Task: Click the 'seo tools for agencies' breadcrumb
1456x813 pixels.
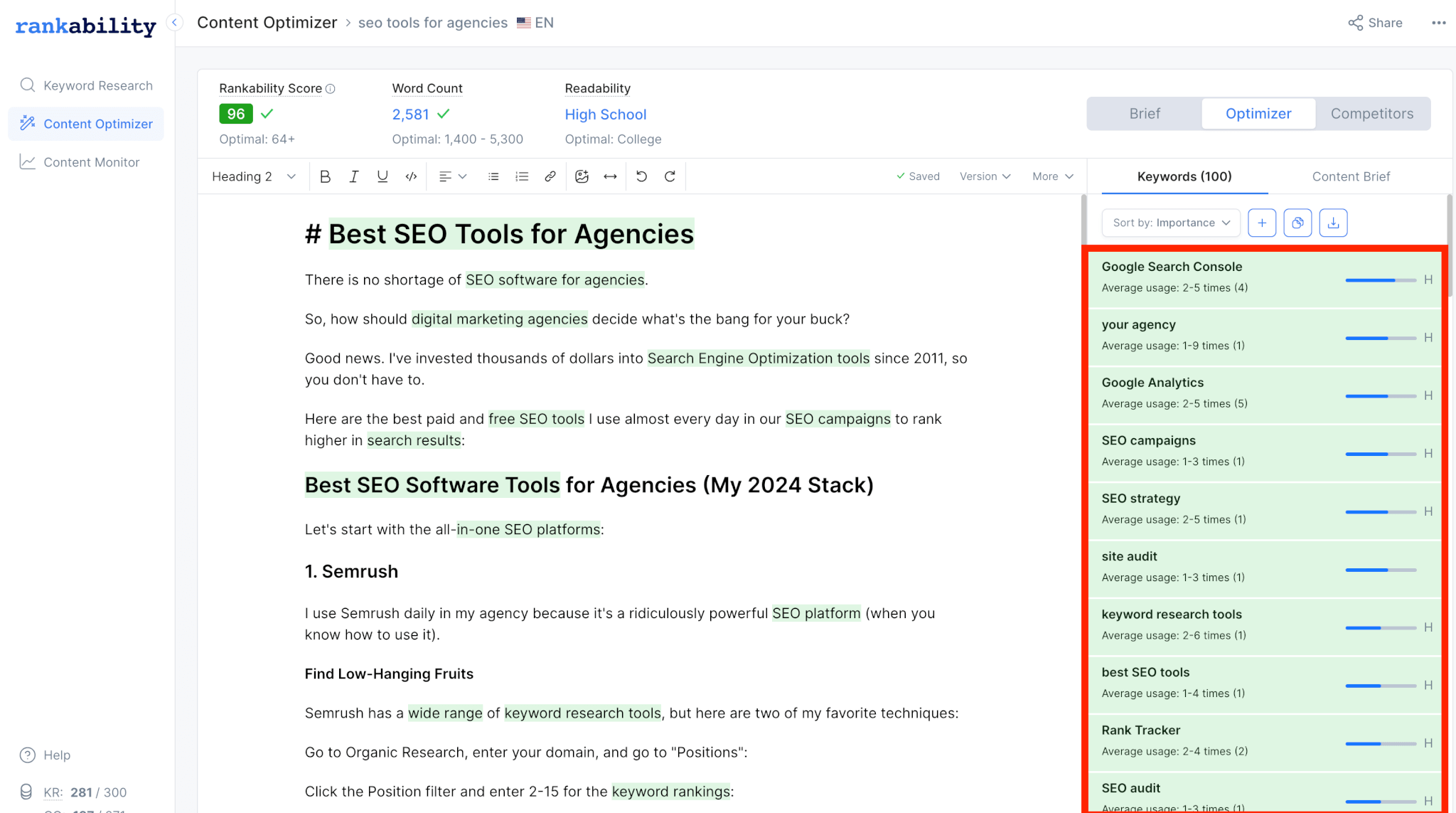Action: tap(433, 23)
